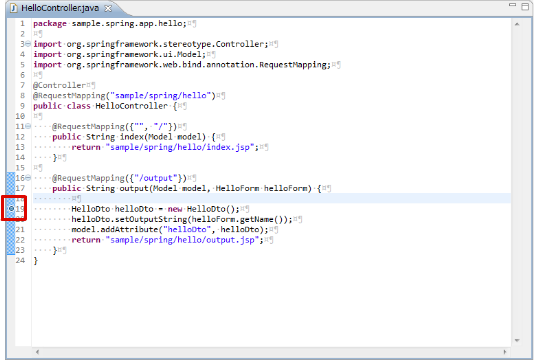The width and height of the screenshot is (534, 360).
Task: Click the 'new HelloDto()' expression
Action: tap(201, 209)
